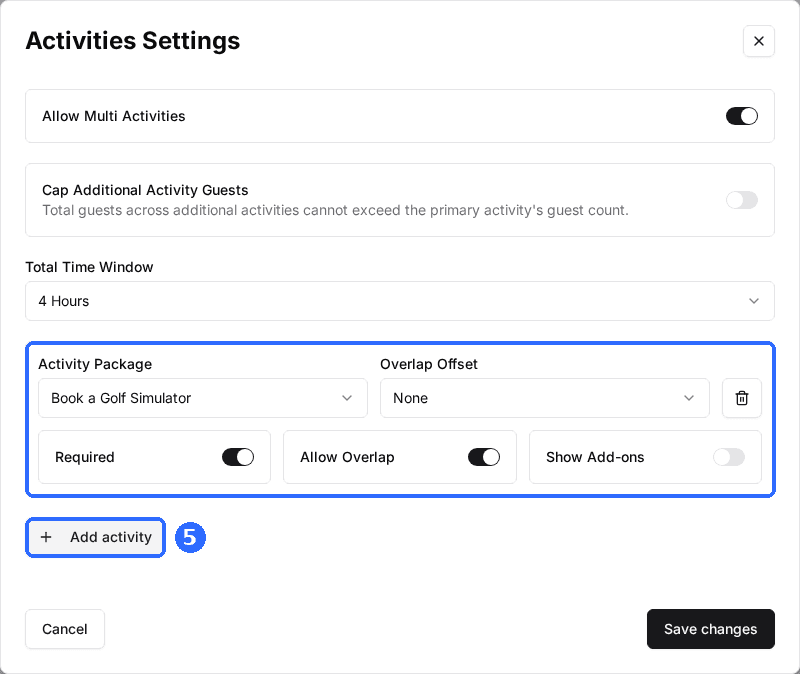Click the Cancel button

tap(65, 629)
